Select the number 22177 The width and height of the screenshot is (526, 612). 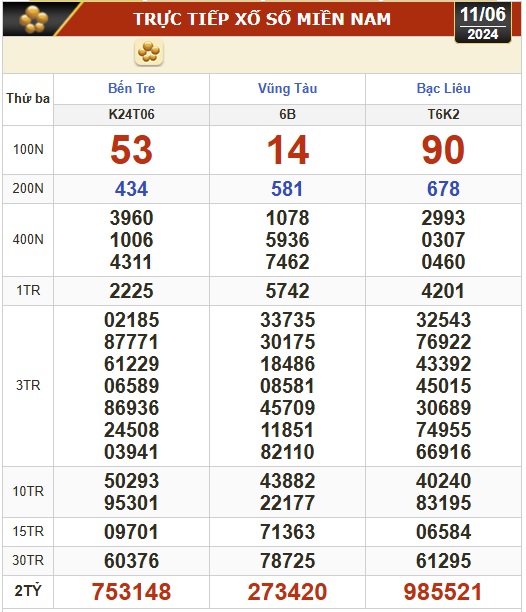point(288,503)
